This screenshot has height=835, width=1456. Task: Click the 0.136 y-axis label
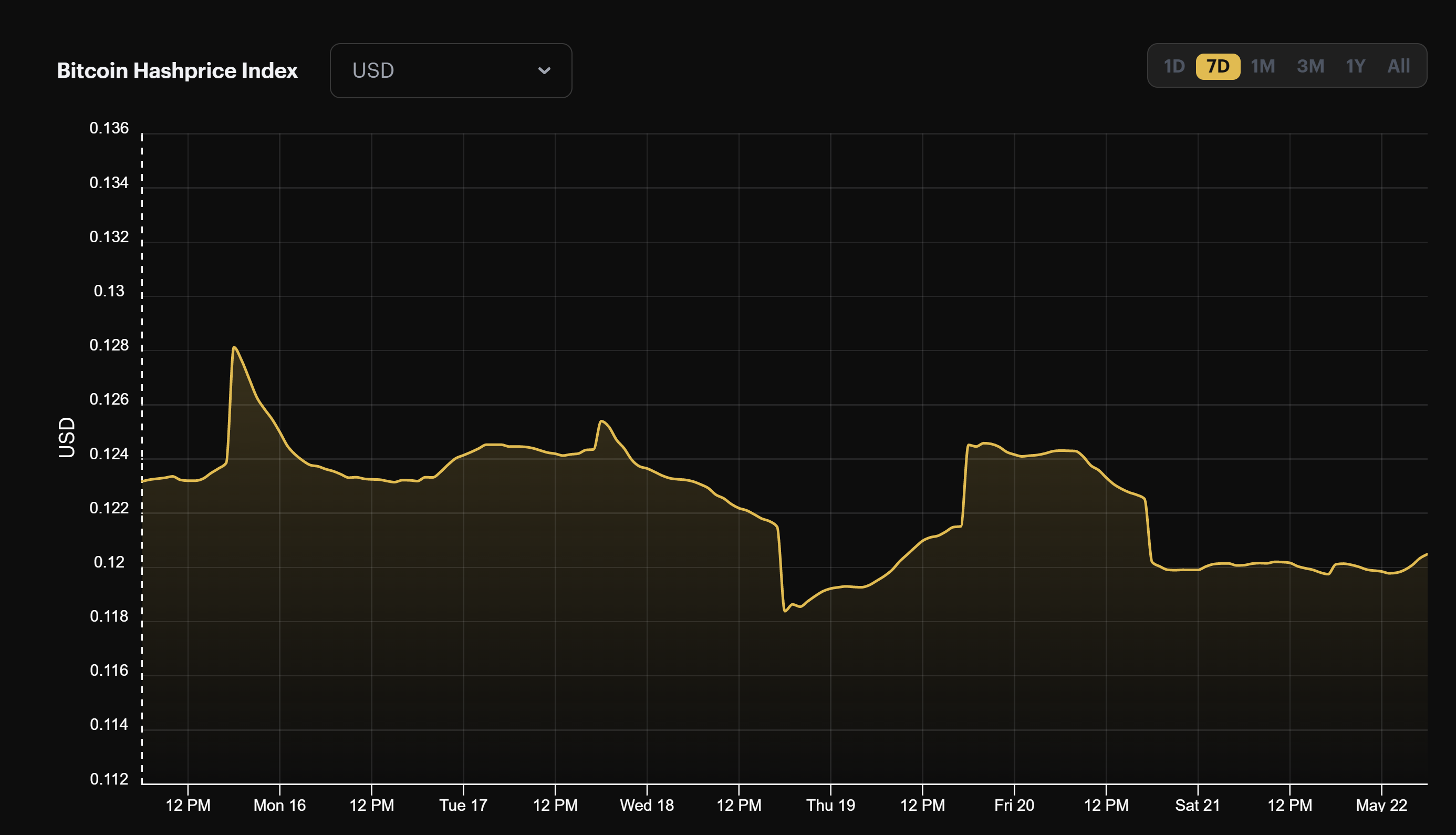coord(109,128)
